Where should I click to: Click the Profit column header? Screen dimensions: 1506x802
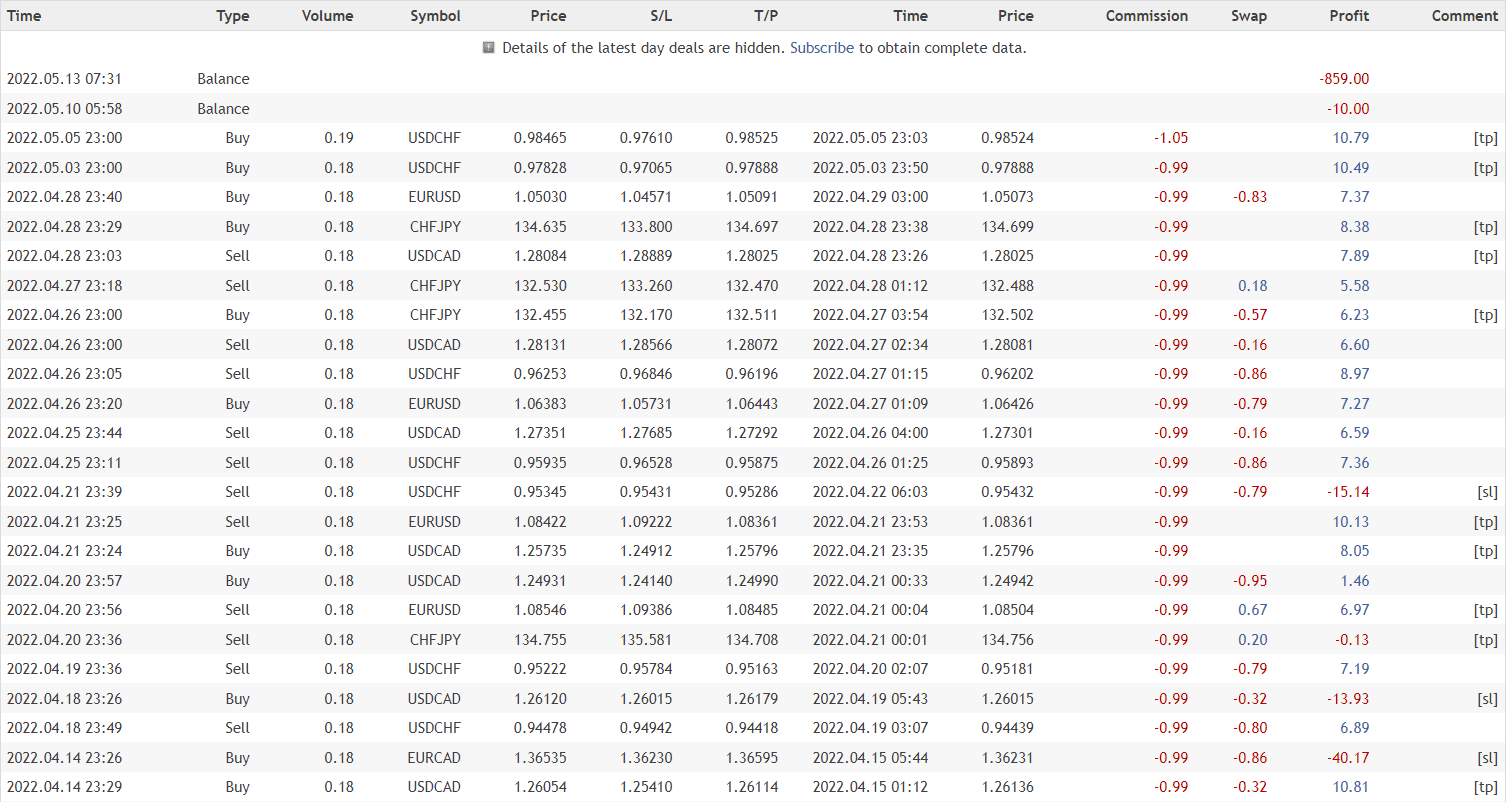[1349, 16]
